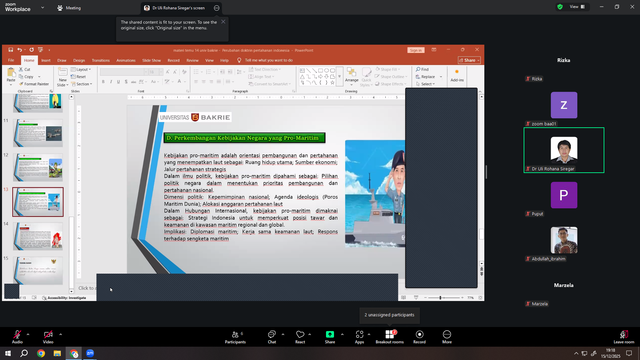Open the Insert ribbon tab

coord(46,60)
